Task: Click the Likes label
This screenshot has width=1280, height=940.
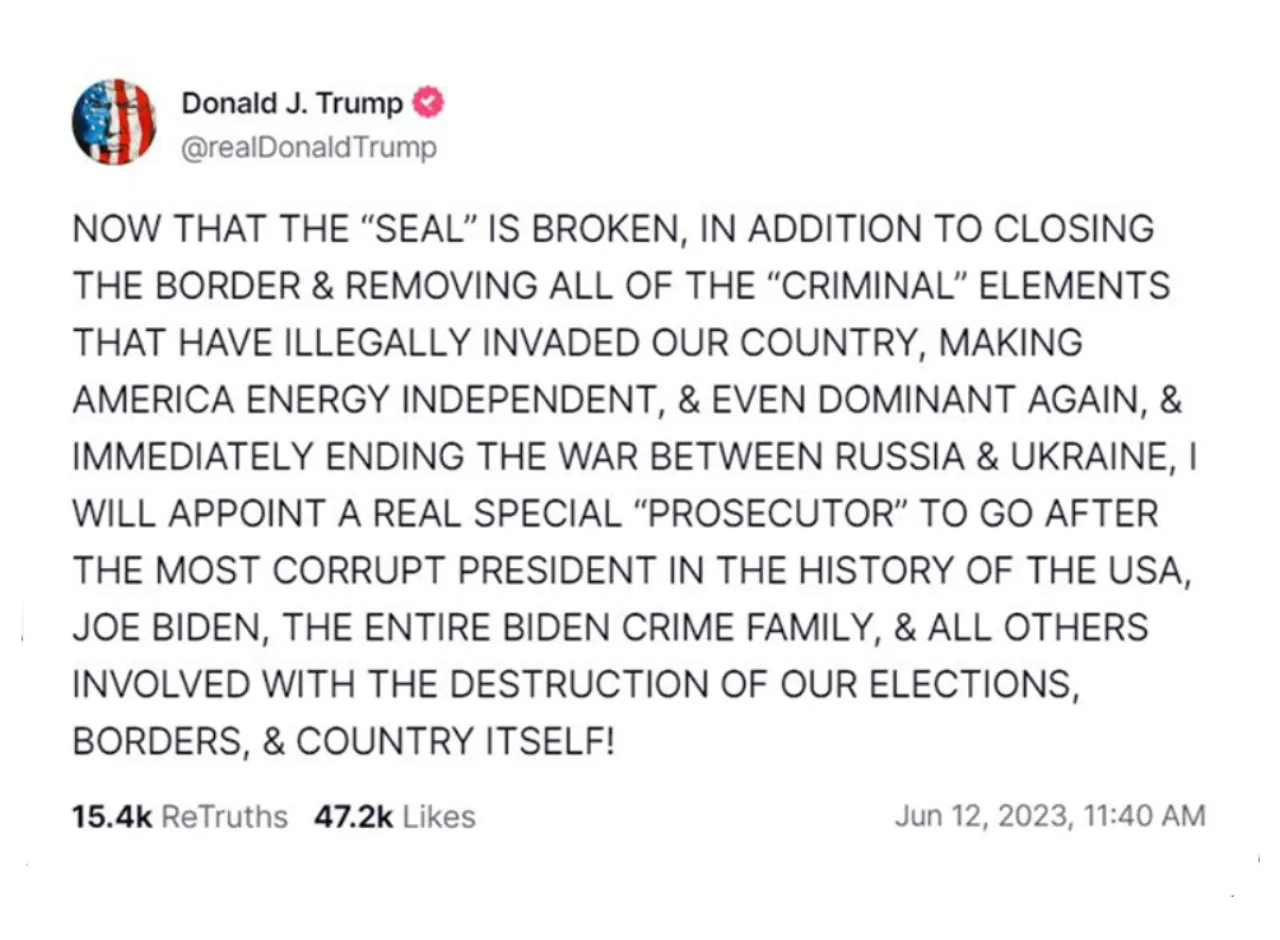Action: point(439,817)
